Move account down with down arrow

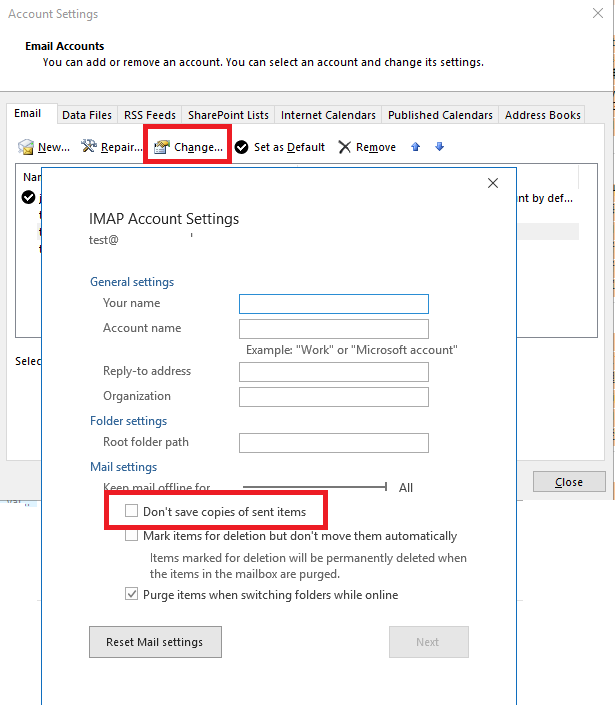click(439, 147)
